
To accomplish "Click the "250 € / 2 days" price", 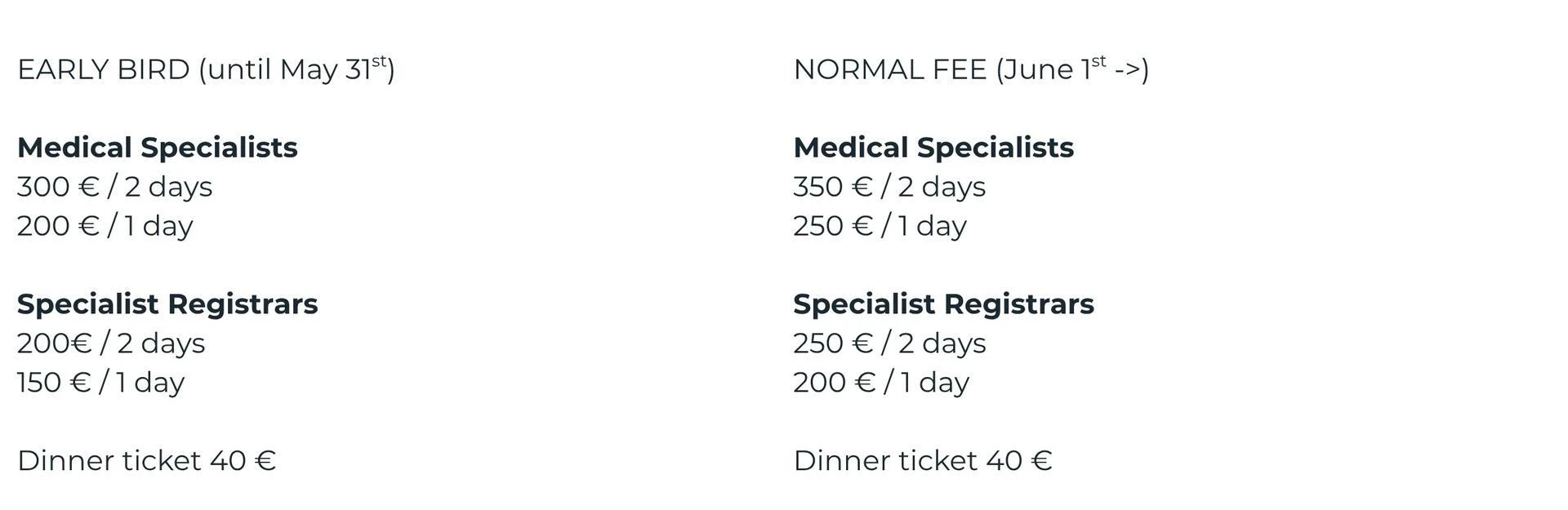I will click(889, 344).
